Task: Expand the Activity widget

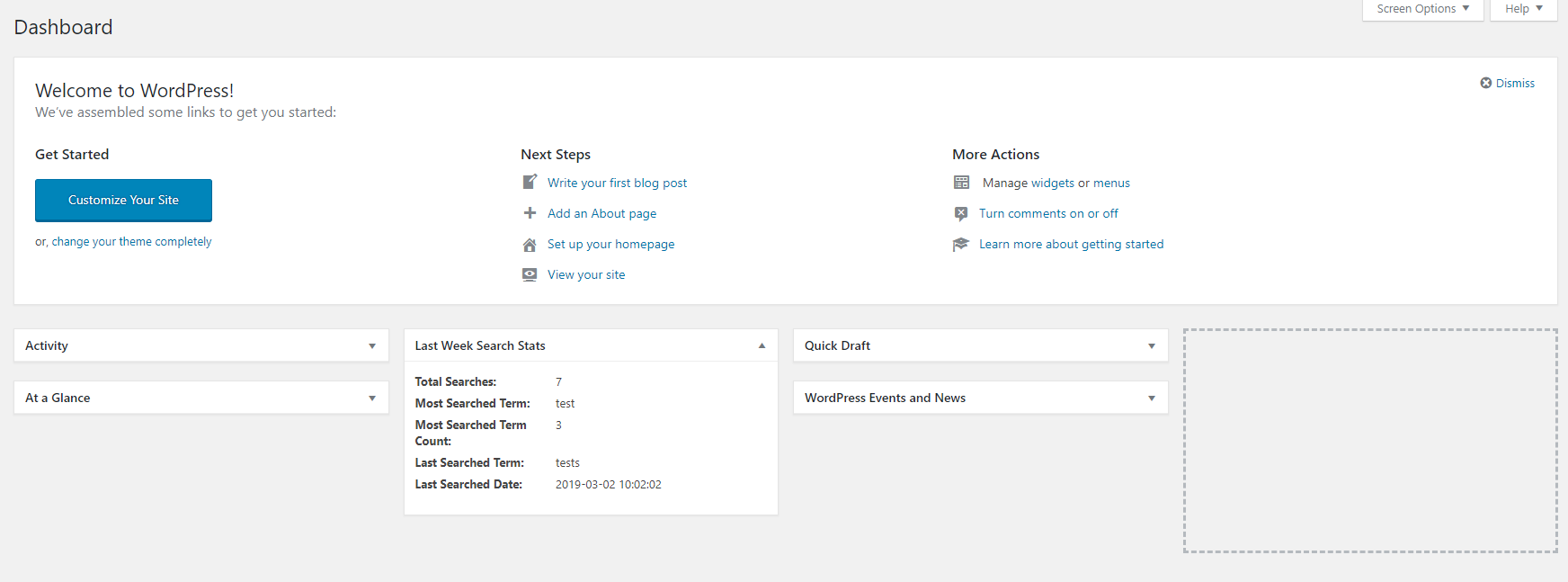Action: (372, 346)
